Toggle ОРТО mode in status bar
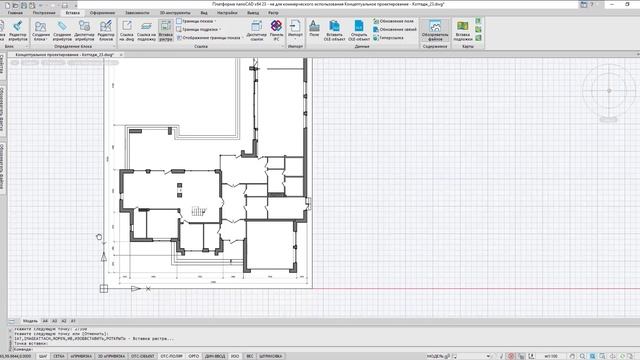The height and width of the screenshot is (360, 640). [193, 356]
